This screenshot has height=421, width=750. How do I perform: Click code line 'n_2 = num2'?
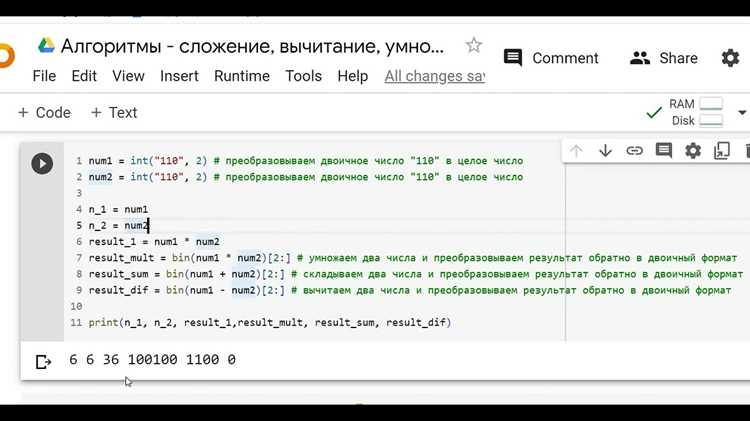coord(119,225)
